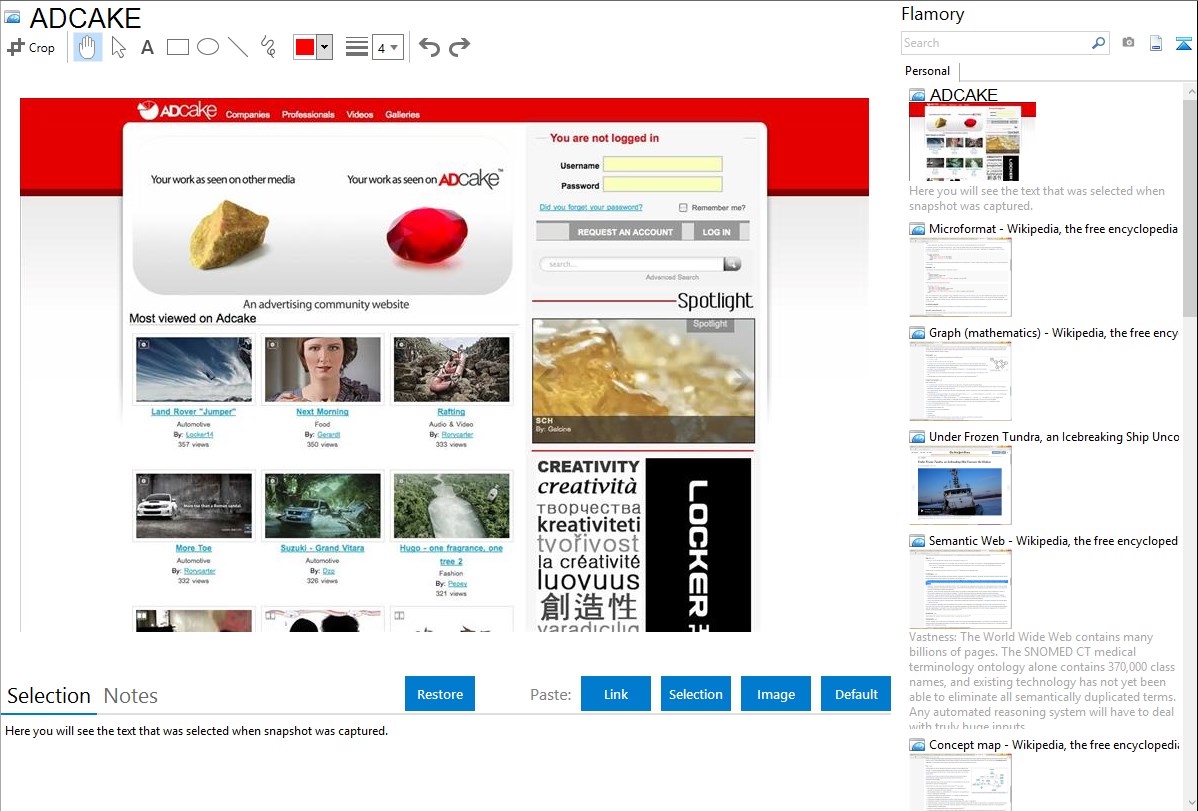Click the search go button in captured page
Viewport: 1198px width, 811px height.
[733, 264]
